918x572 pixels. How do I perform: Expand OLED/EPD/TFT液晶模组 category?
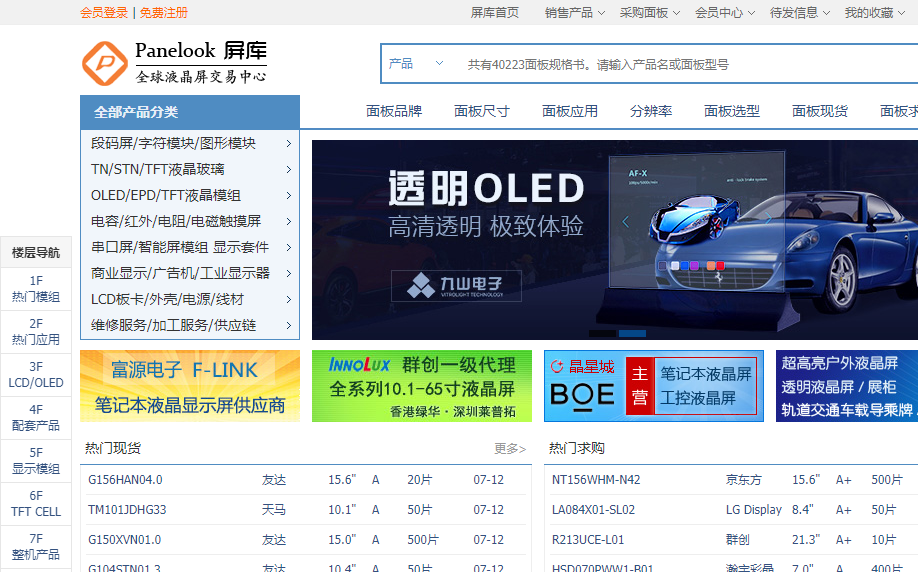190,195
